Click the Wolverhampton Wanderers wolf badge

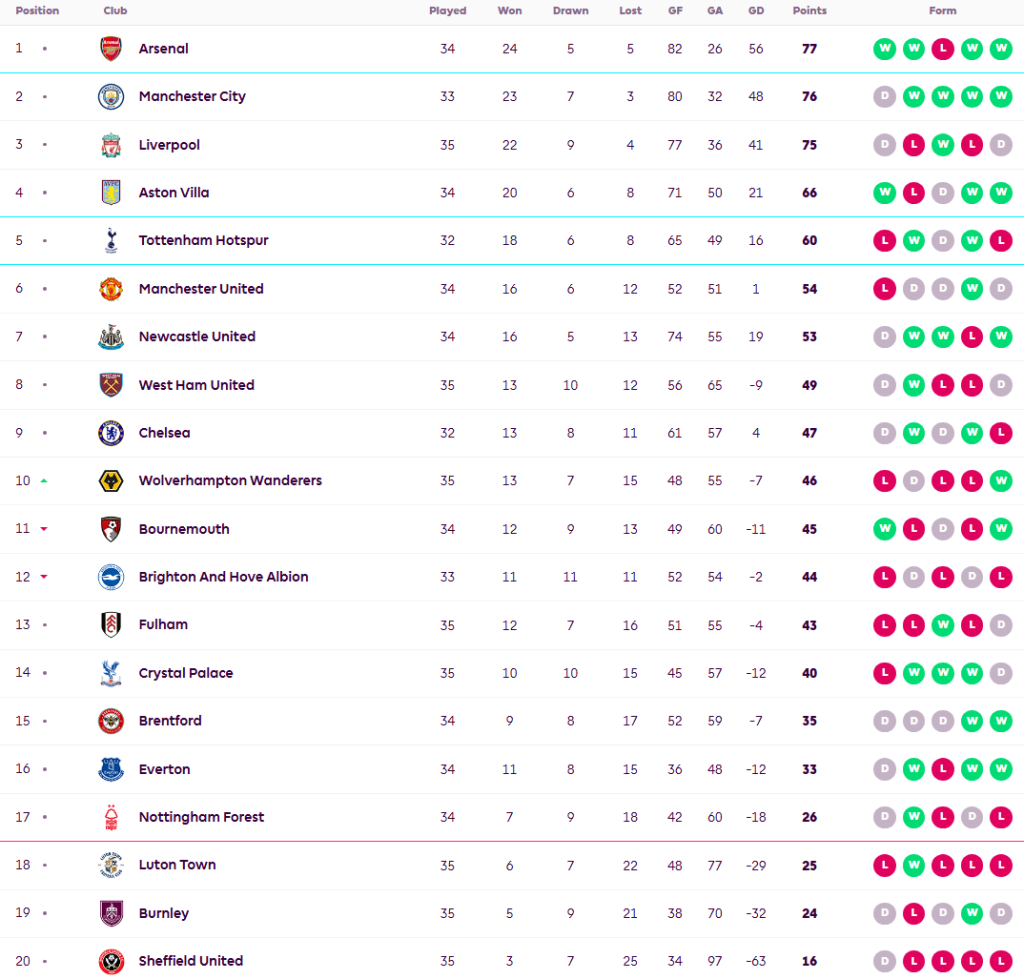coord(111,481)
